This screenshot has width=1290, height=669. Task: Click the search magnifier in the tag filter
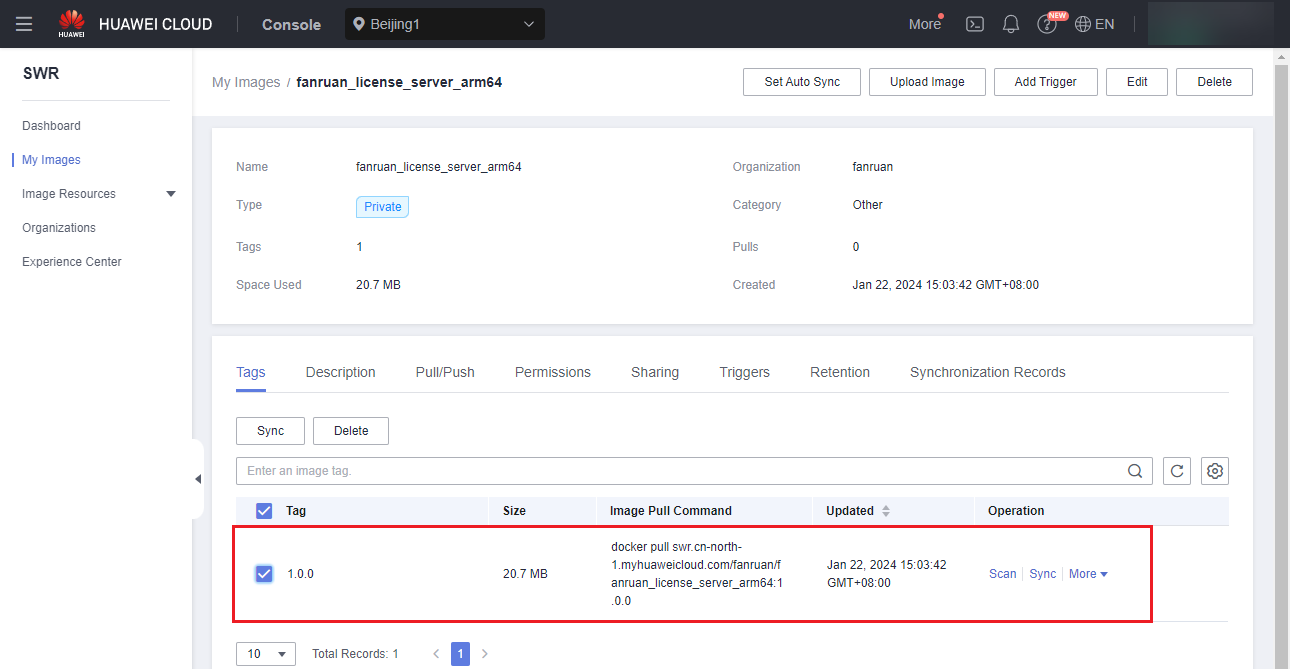click(x=1135, y=471)
